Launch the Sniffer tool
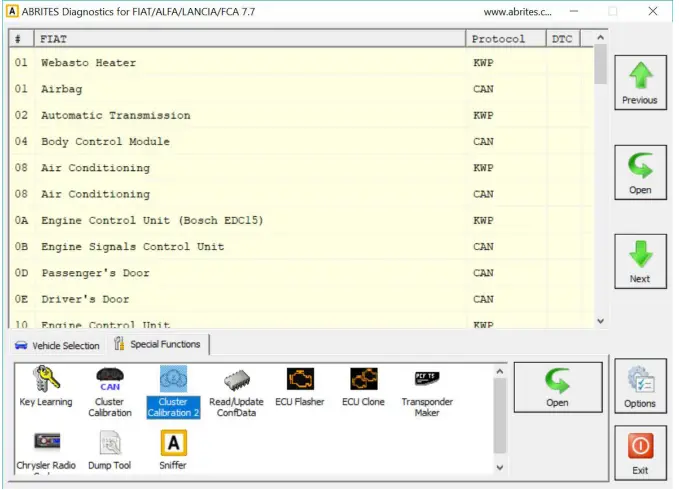This screenshot has width=679, height=490. 173,450
